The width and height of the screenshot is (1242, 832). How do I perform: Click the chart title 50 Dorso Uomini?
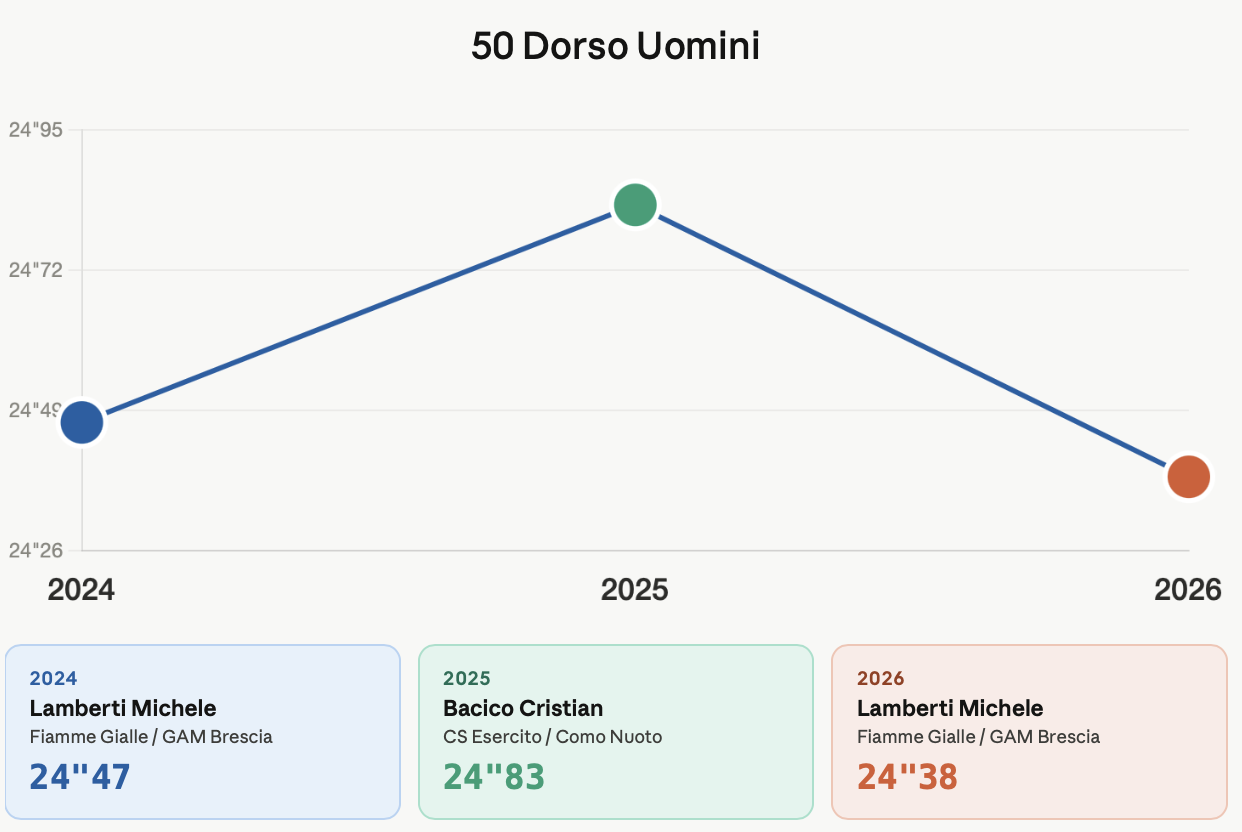pos(616,47)
